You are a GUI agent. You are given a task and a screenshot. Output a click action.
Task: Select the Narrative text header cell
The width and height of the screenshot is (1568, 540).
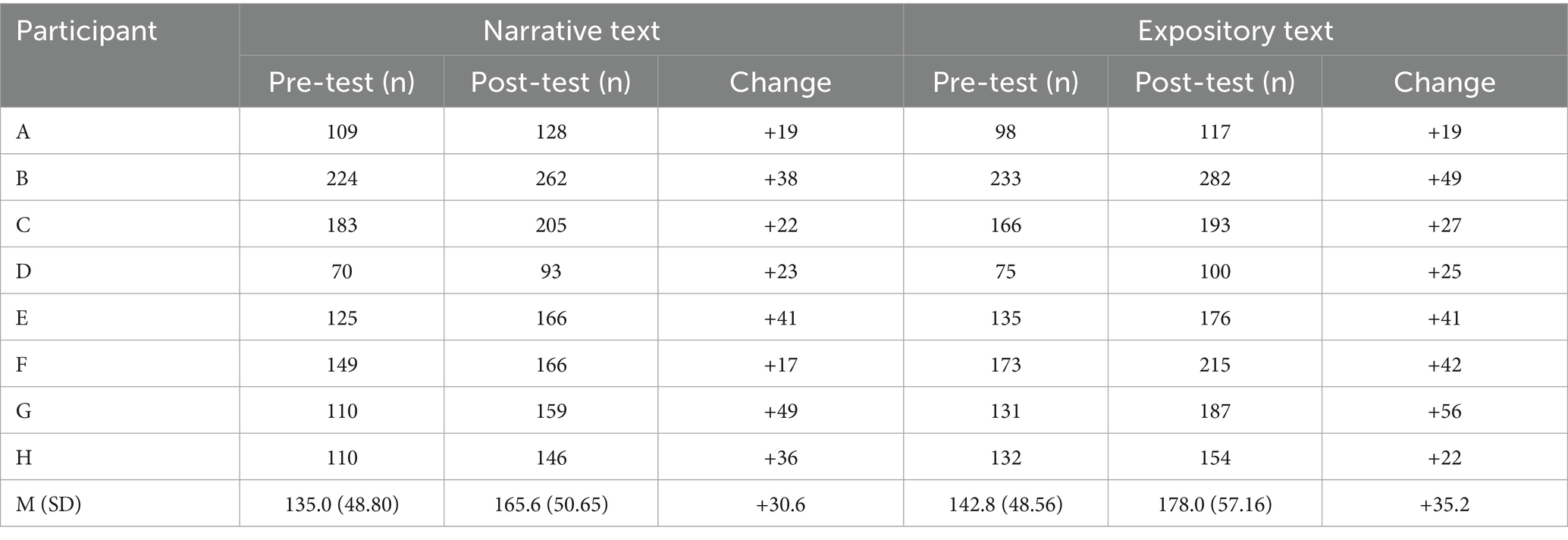[571, 31]
